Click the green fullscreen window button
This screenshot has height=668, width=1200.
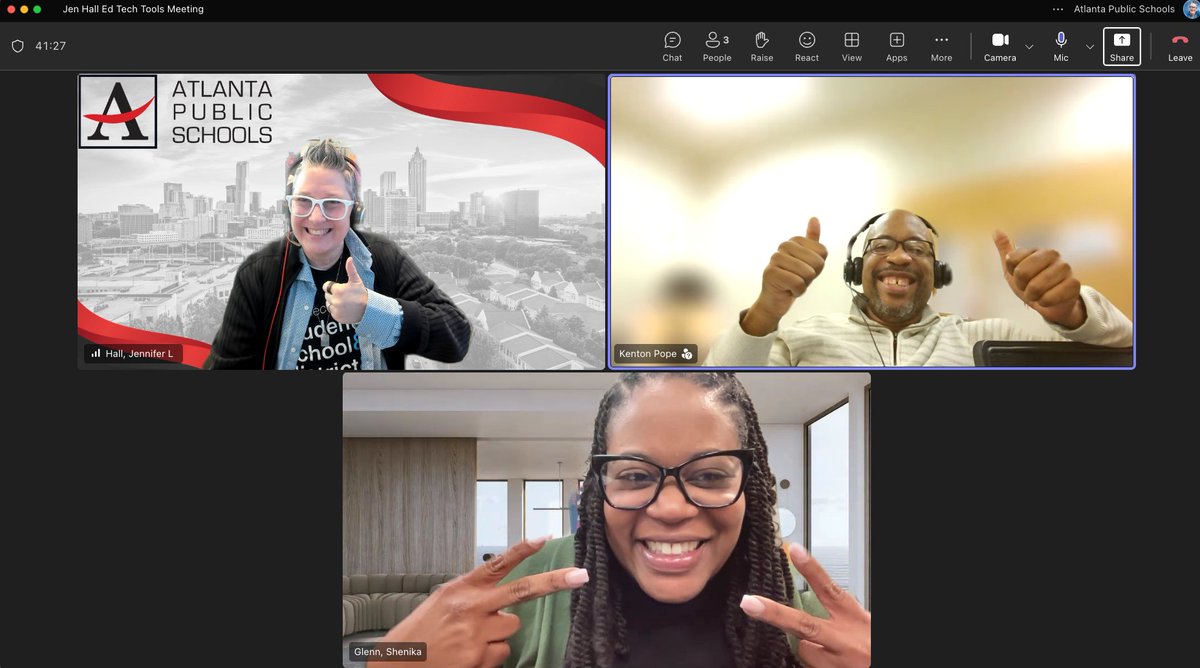pos(37,9)
